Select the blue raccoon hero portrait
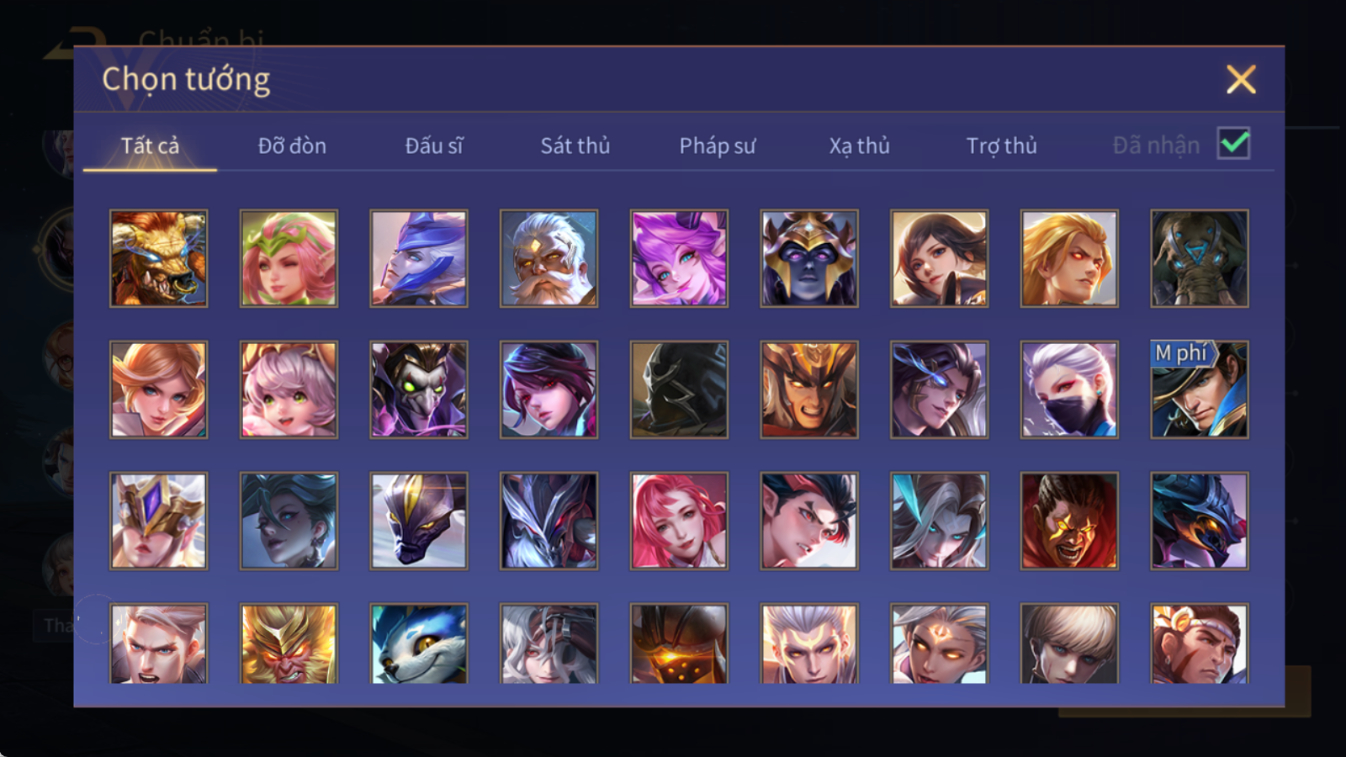Viewport: 1346px width, 757px height. coord(419,644)
